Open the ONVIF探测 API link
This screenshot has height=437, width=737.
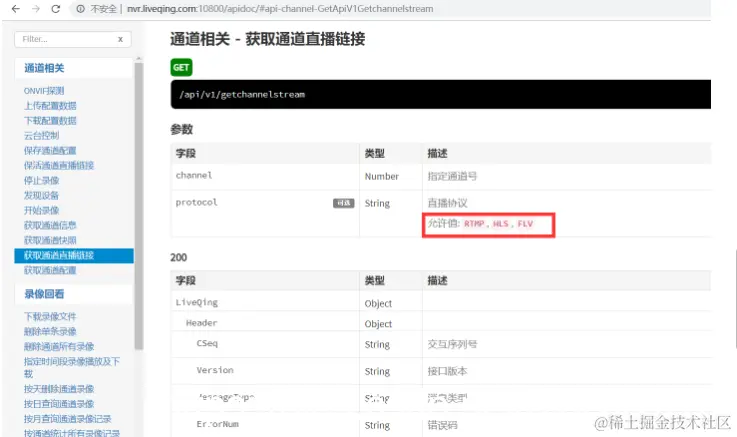click(x=44, y=91)
